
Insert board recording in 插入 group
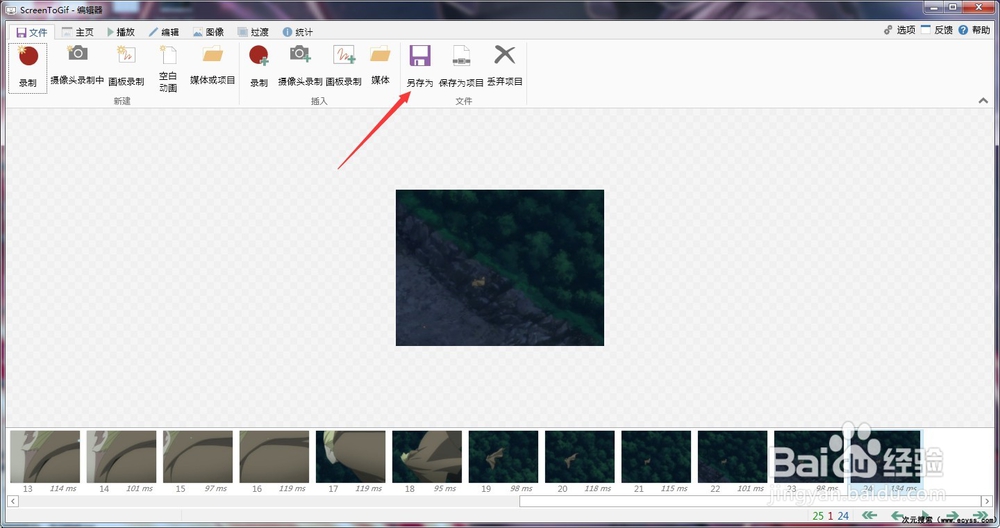pyautogui.click(x=344, y=67)
